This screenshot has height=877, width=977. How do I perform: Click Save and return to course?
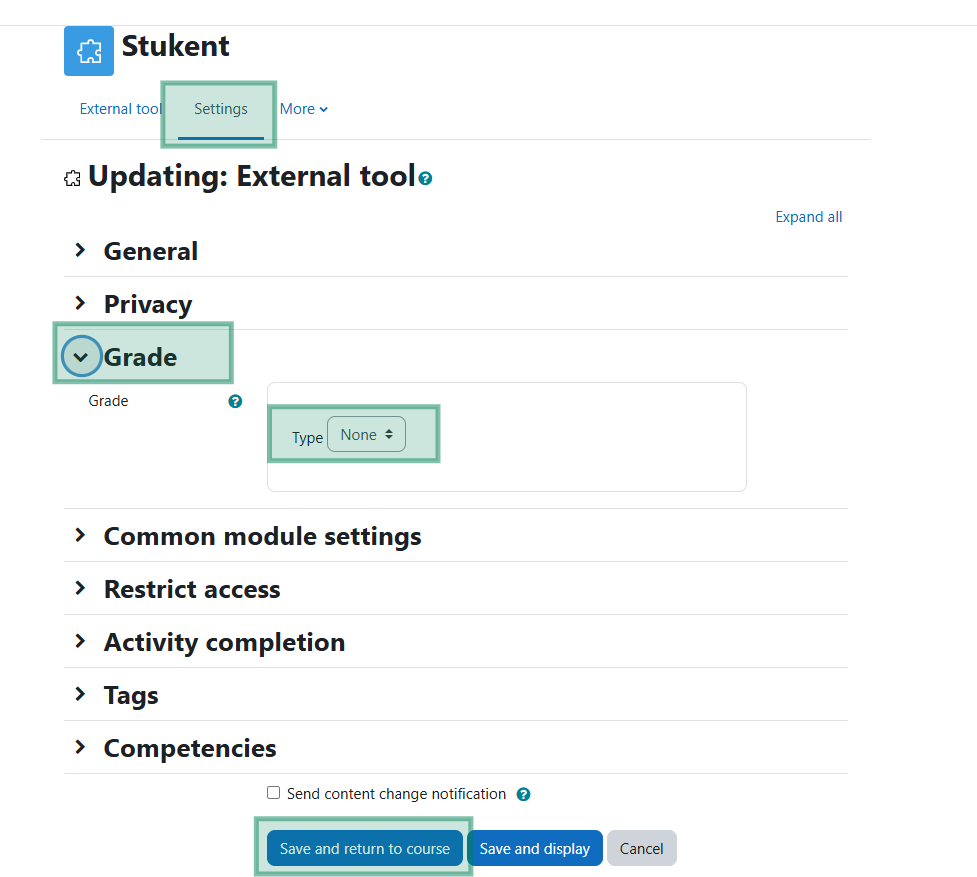(365, 848)
